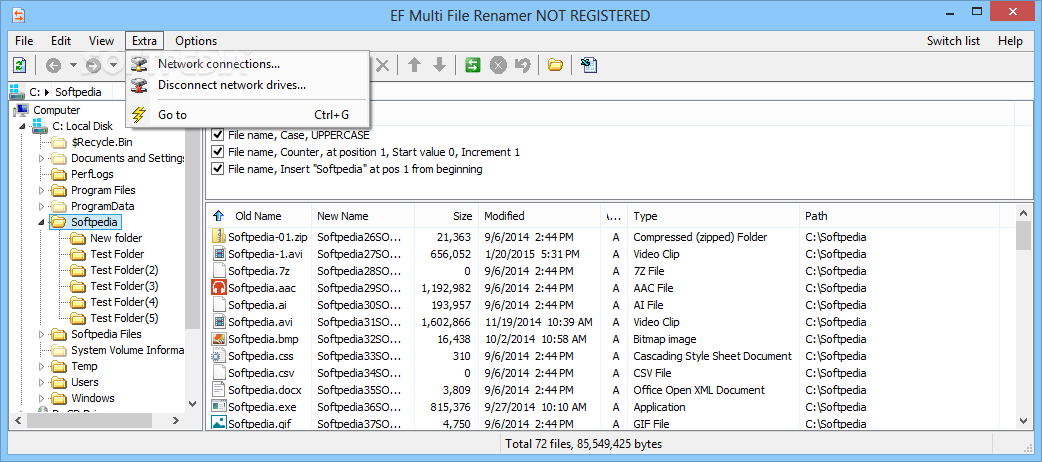The width and height of the screenshot is (1042, 462).
Task: Open the Forward history dropdown arrow
Action: [114, 65]
